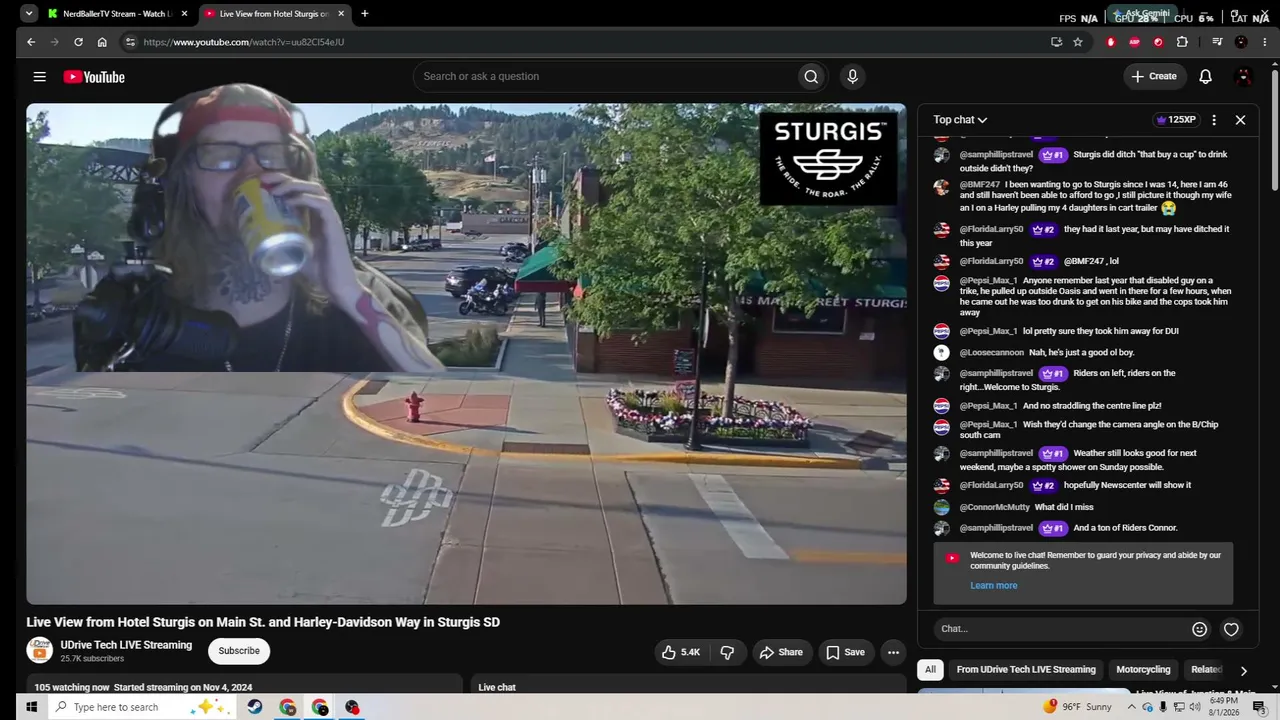The image size is (1280, 720).
Task: Open YouTube notifications bell
Action: [1205, 77]
